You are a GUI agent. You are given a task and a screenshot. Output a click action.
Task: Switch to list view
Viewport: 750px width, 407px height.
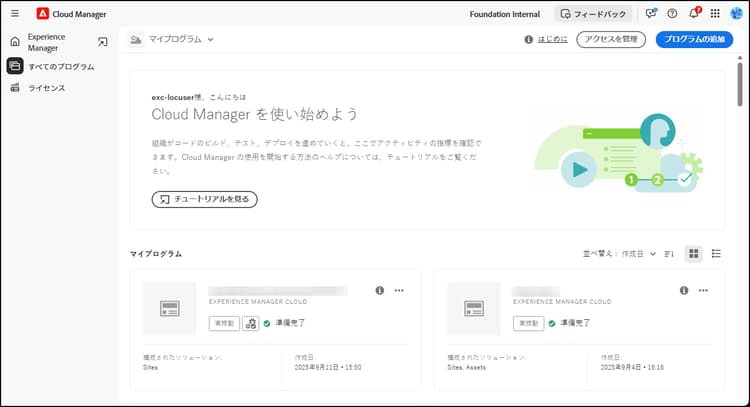[716, 253]
